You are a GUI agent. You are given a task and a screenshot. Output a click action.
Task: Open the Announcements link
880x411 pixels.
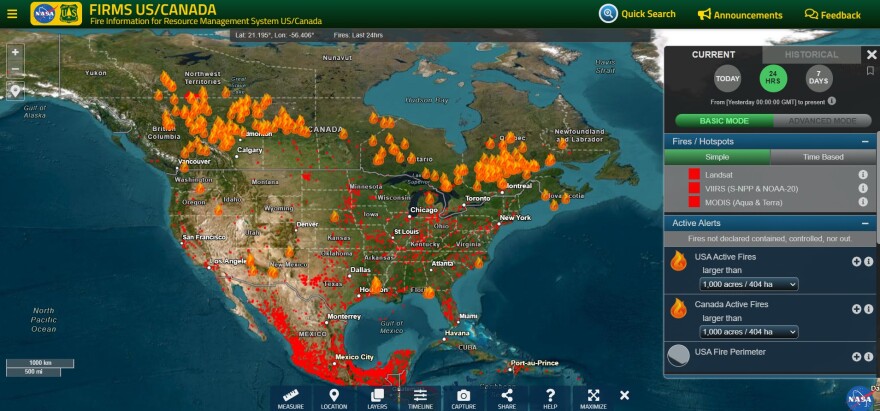coord(740,15)
